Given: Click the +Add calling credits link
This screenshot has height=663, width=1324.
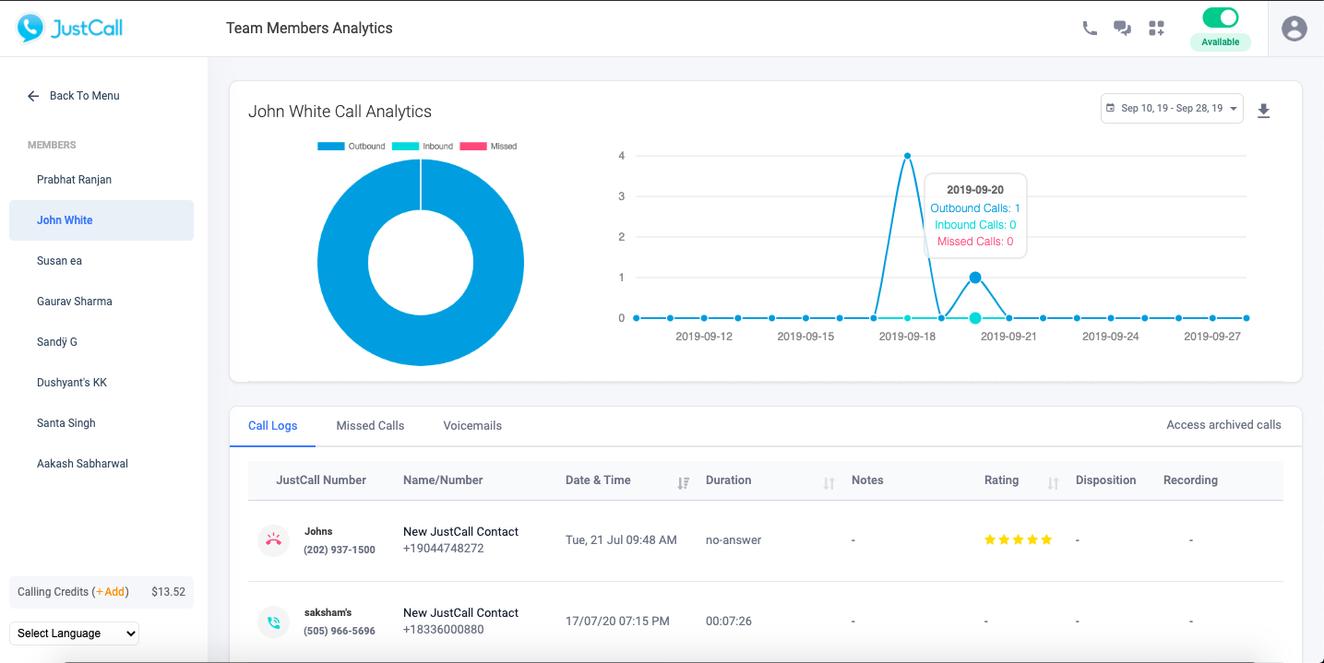Looking at the screenshot, I should click(x=111, y=592).
